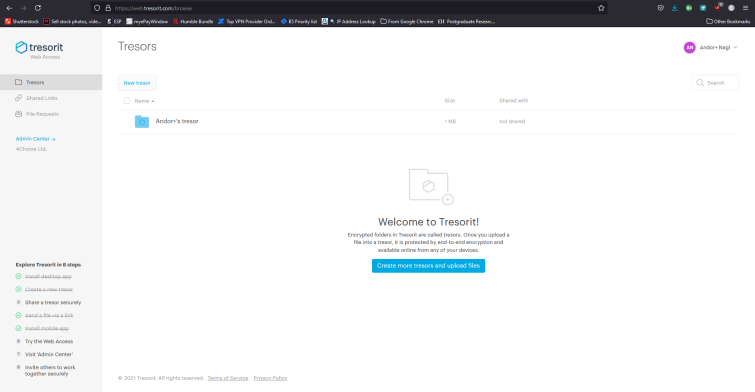Open the Terms of Service link
Screen dimensions: 755x392
click(228, 378)
